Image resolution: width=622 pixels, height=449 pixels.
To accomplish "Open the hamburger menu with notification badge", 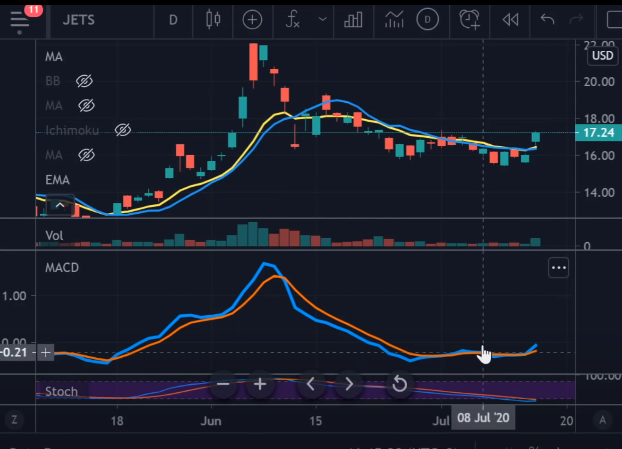I will (20, 20).
